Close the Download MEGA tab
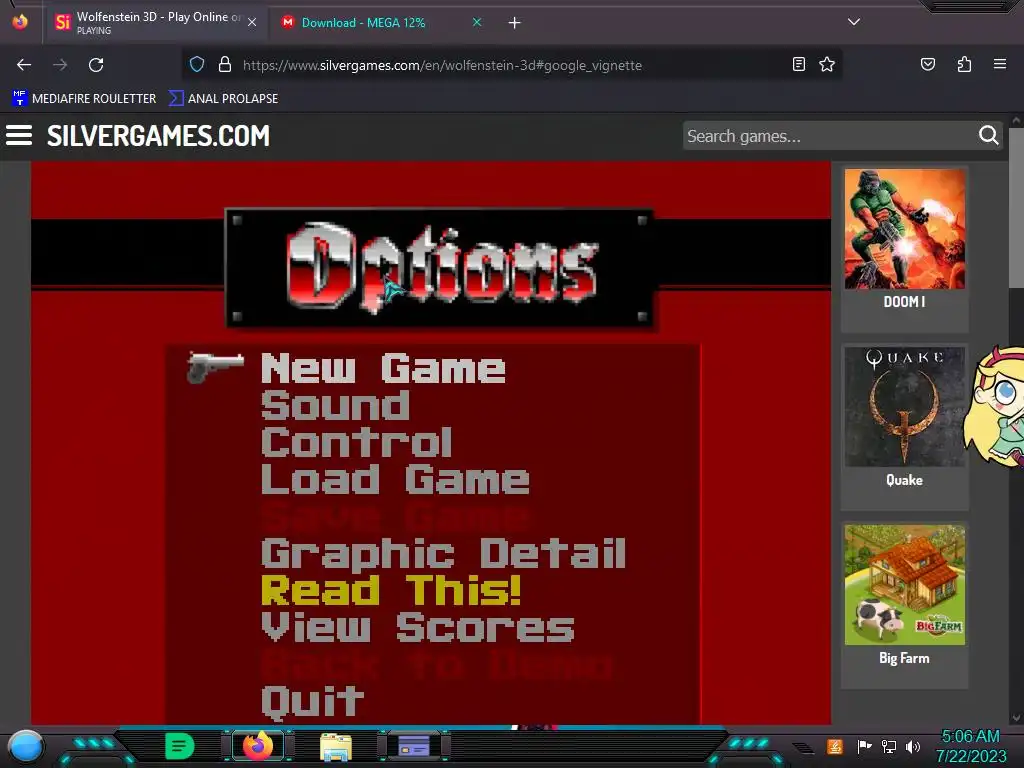Viewport: 1024px width, 768px height. coord(477,22)
